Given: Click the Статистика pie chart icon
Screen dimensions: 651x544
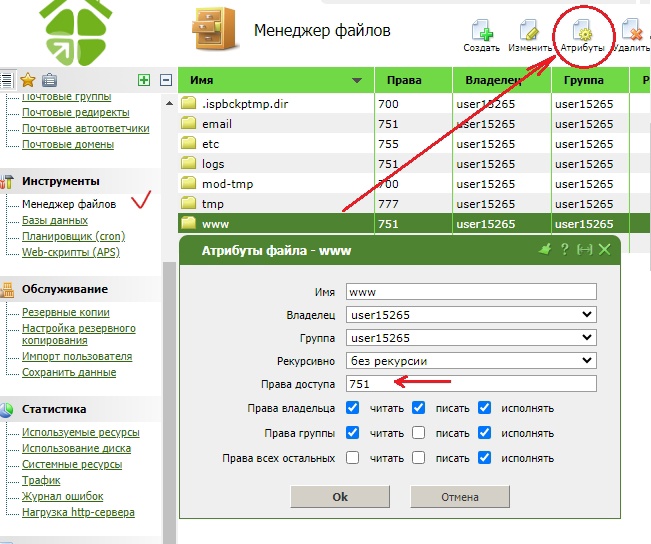Looking at the screenshot, I should tap(7, 409).
